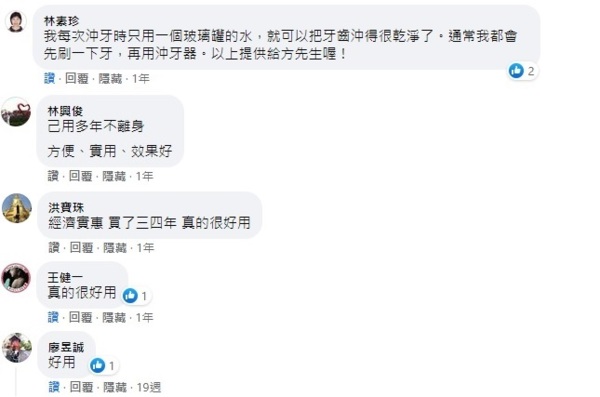Open the 廖昱誠 commenter name link
Screen dimensions: 600x397
point(66,347)
